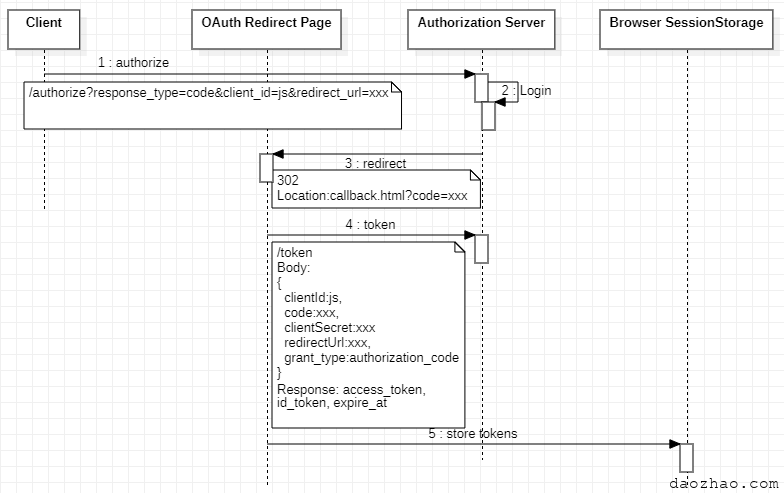
Task: Select activation bar on OAuth Redirect Page lifeline
Action: point(266,168)
